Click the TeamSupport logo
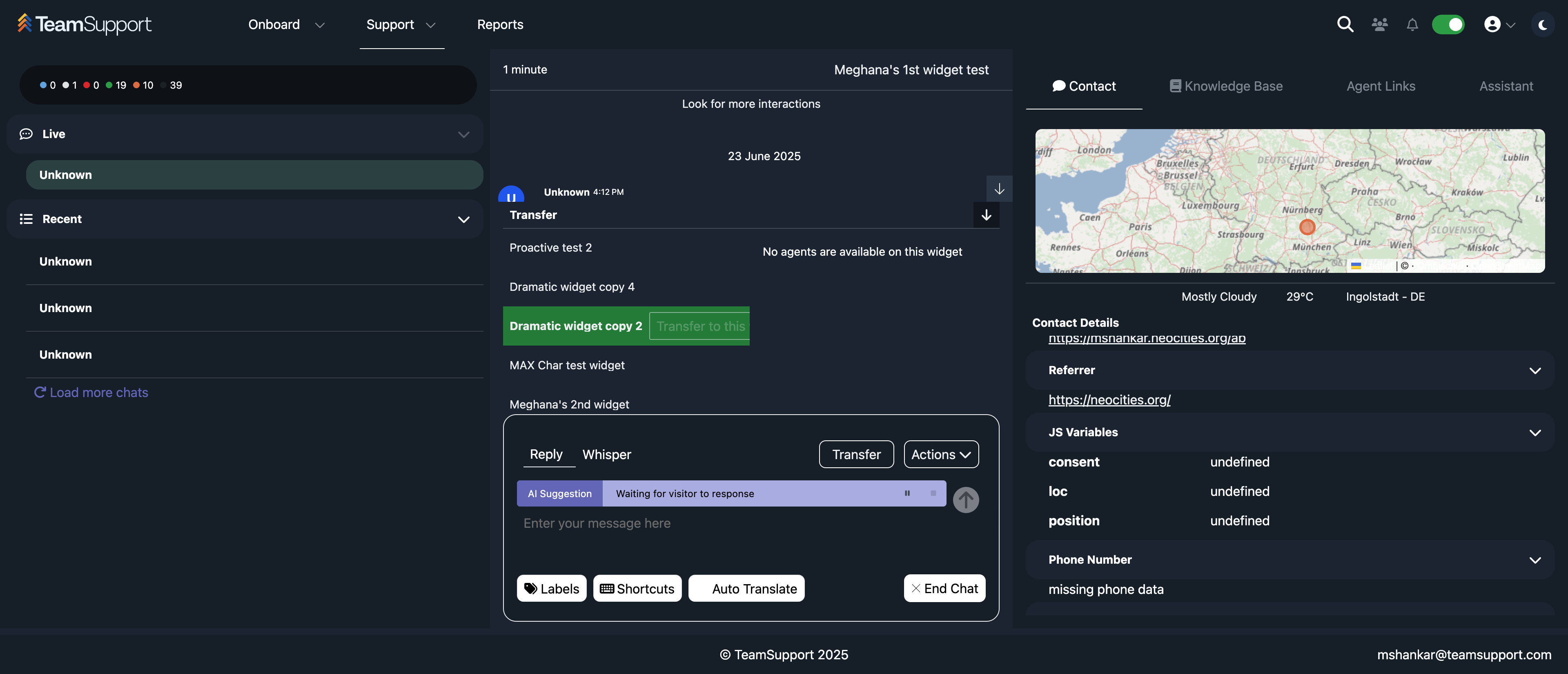This screenshot has height=674, width=1568. (x=85, y=24)
